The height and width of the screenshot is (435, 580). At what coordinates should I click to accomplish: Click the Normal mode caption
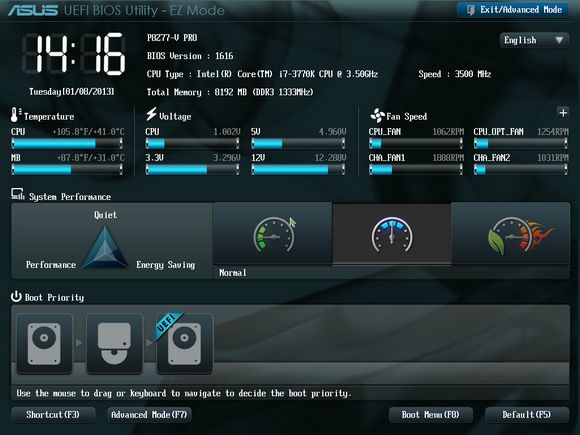coord(233,273)
